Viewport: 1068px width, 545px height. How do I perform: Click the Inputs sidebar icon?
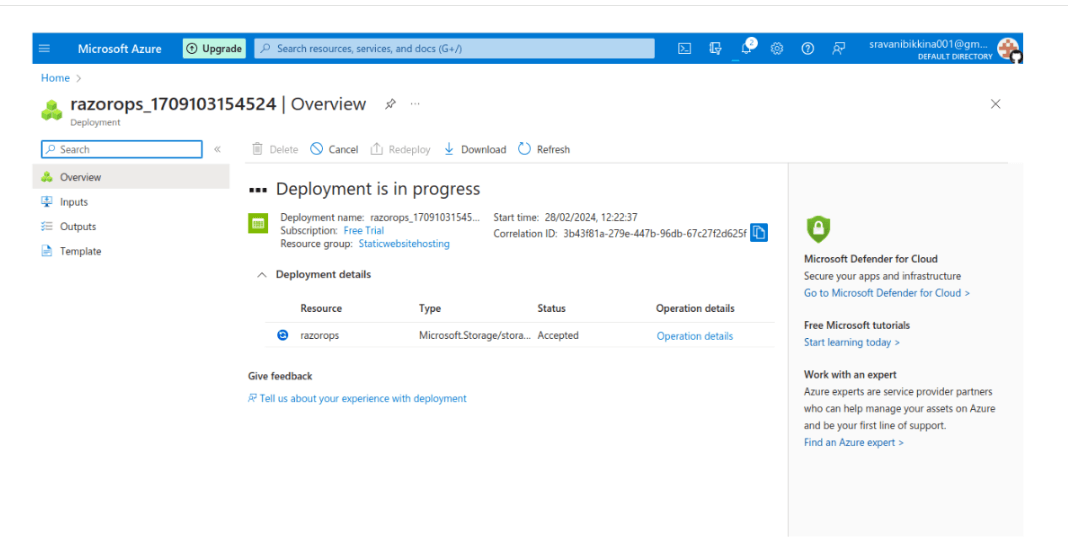pos(47,202)
